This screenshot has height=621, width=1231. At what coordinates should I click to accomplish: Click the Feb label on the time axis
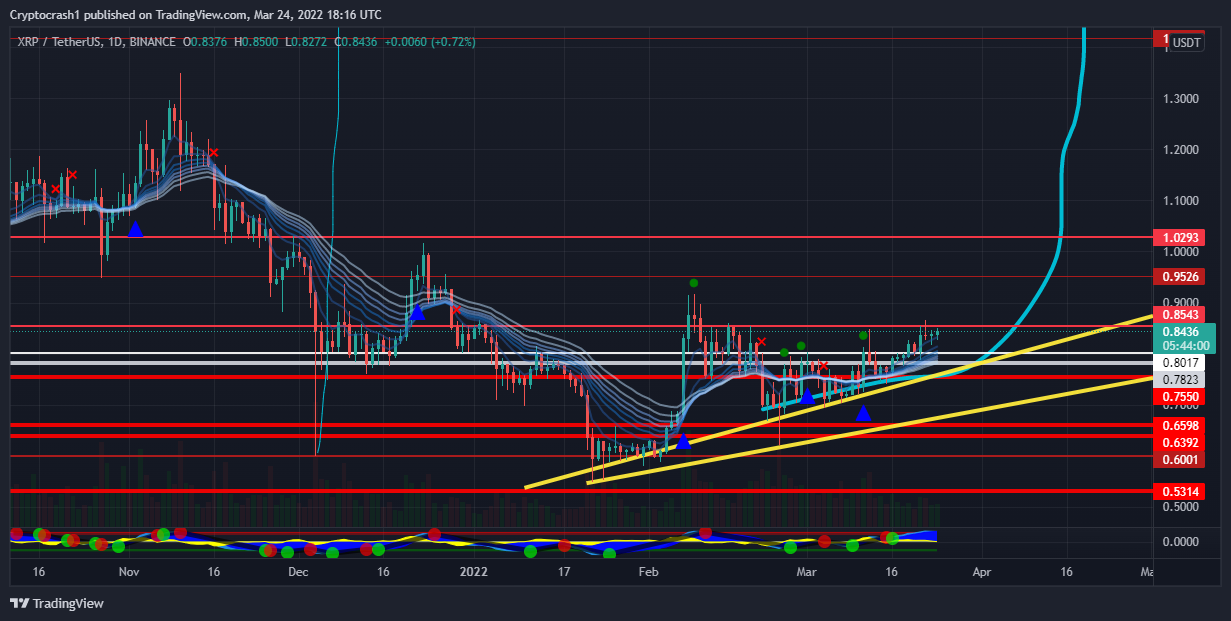click(x=649, y=573)
